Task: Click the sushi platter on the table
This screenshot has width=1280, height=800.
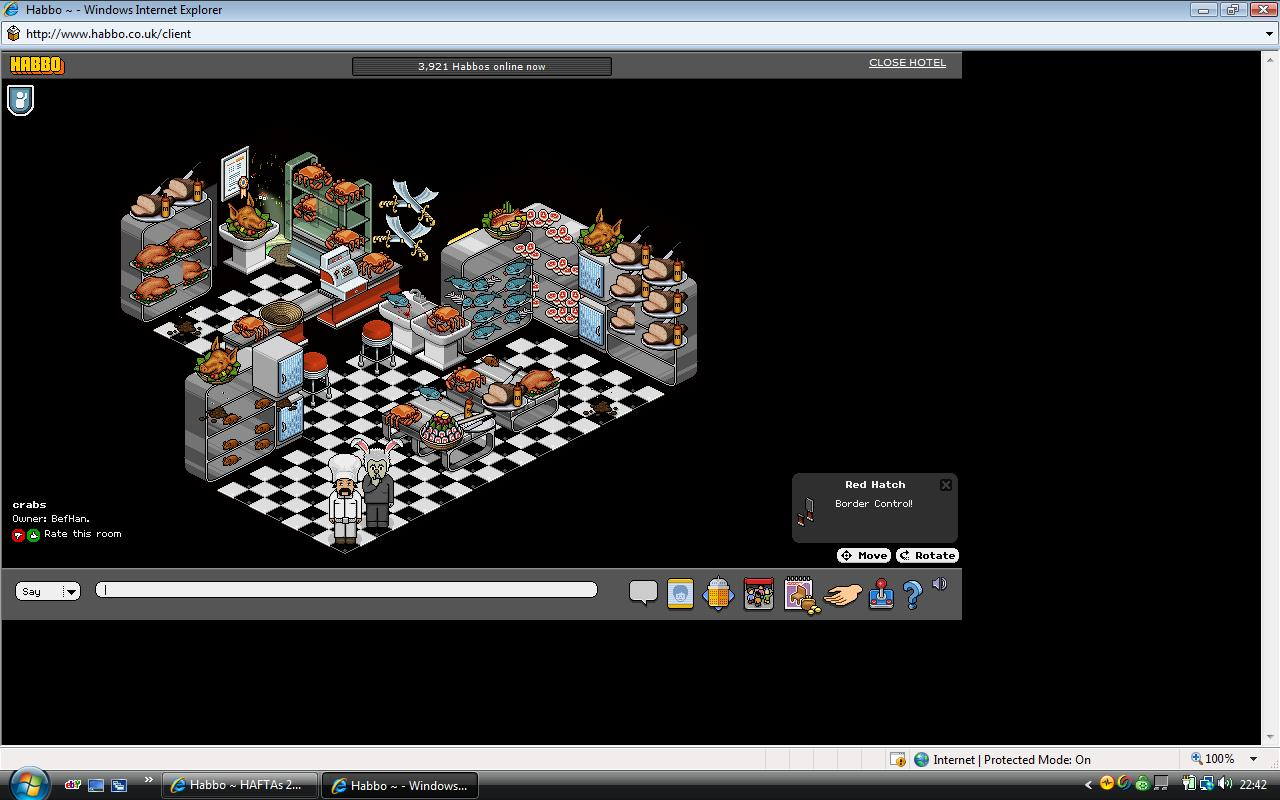Action: pyautogui.click(x=441, y=430)
